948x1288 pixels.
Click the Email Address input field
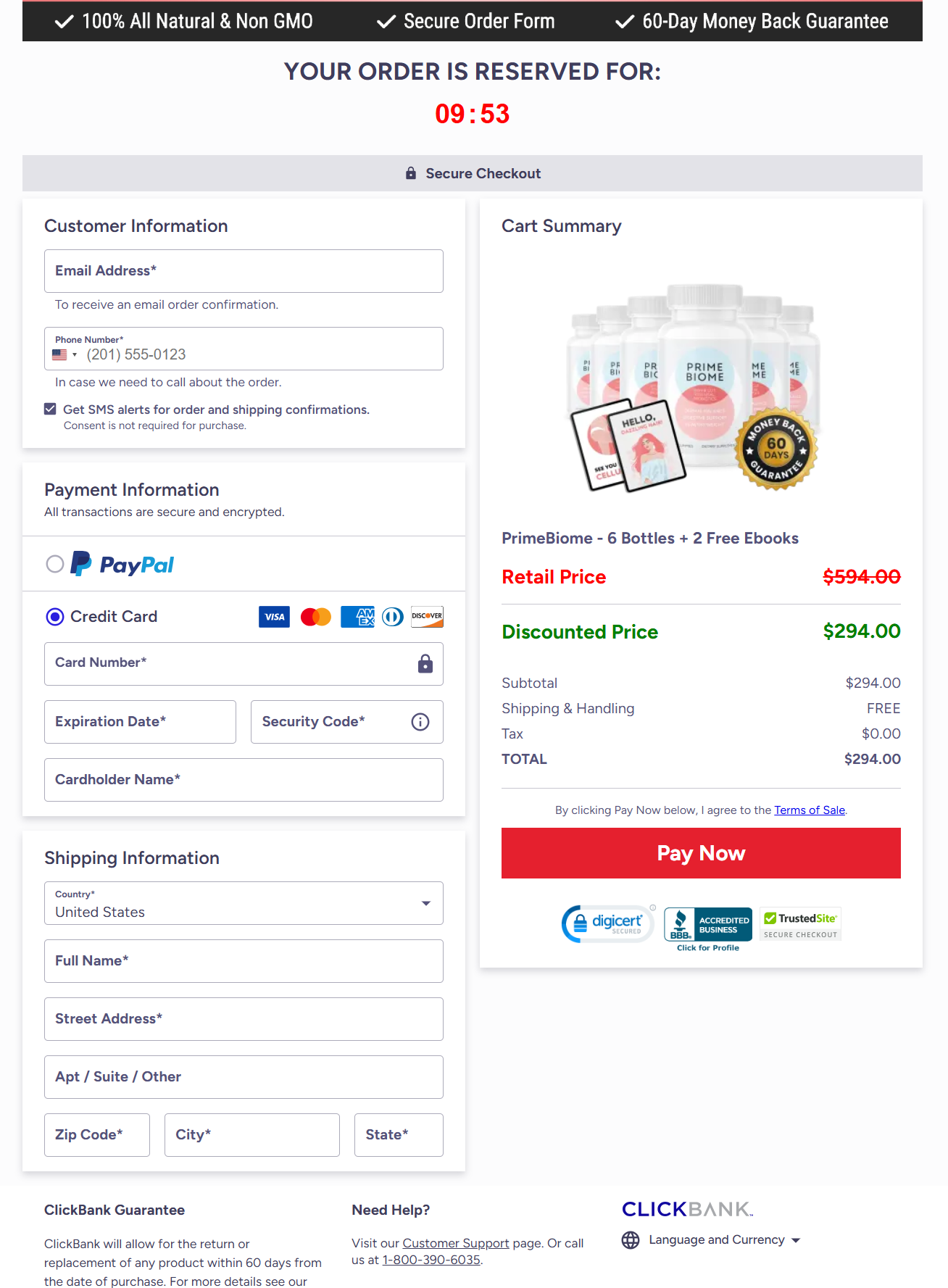click(x=244, y=270)
